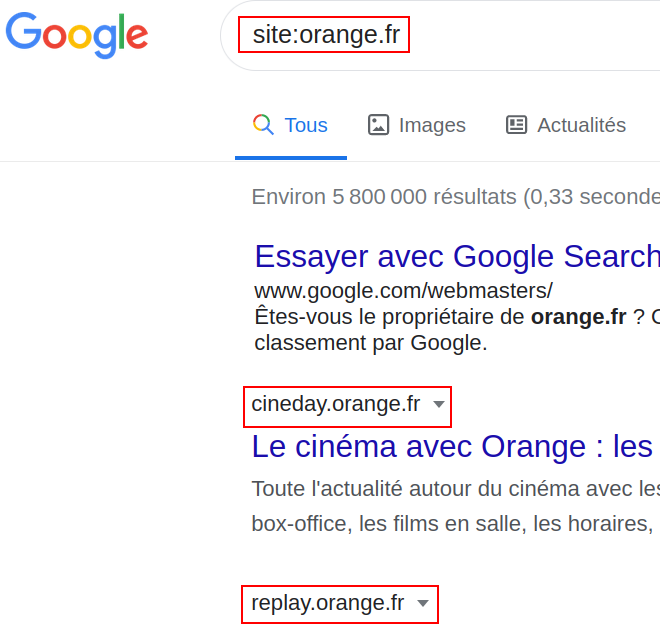Click the box-office, les films en salle line
The image size is (660, 628).
(x=452, y=524)
